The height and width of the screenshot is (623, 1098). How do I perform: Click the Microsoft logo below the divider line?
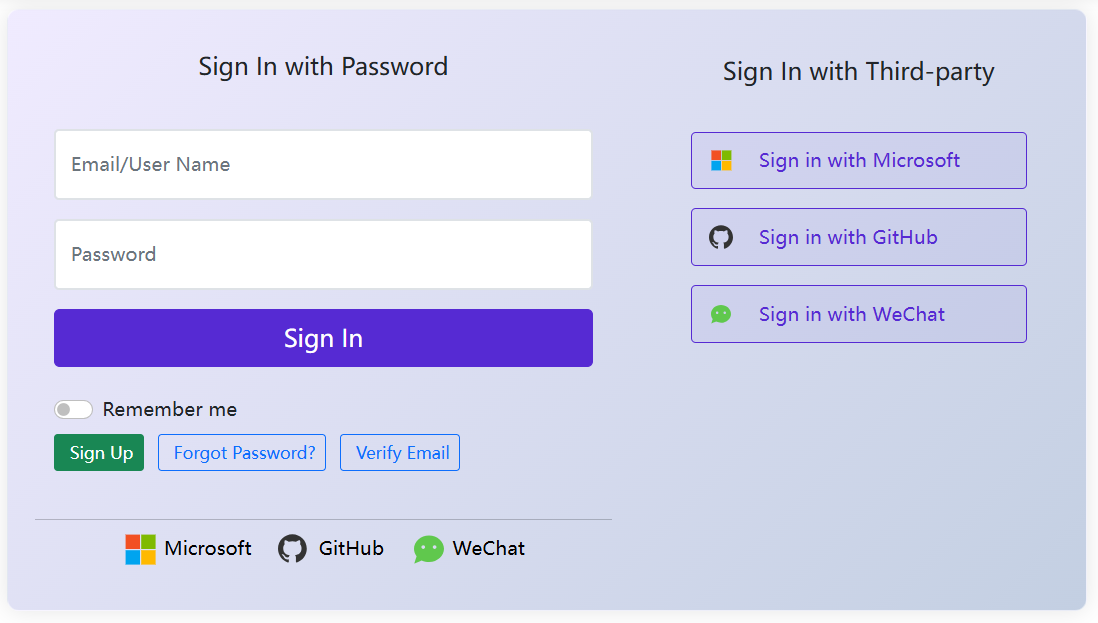click(140, 549)
